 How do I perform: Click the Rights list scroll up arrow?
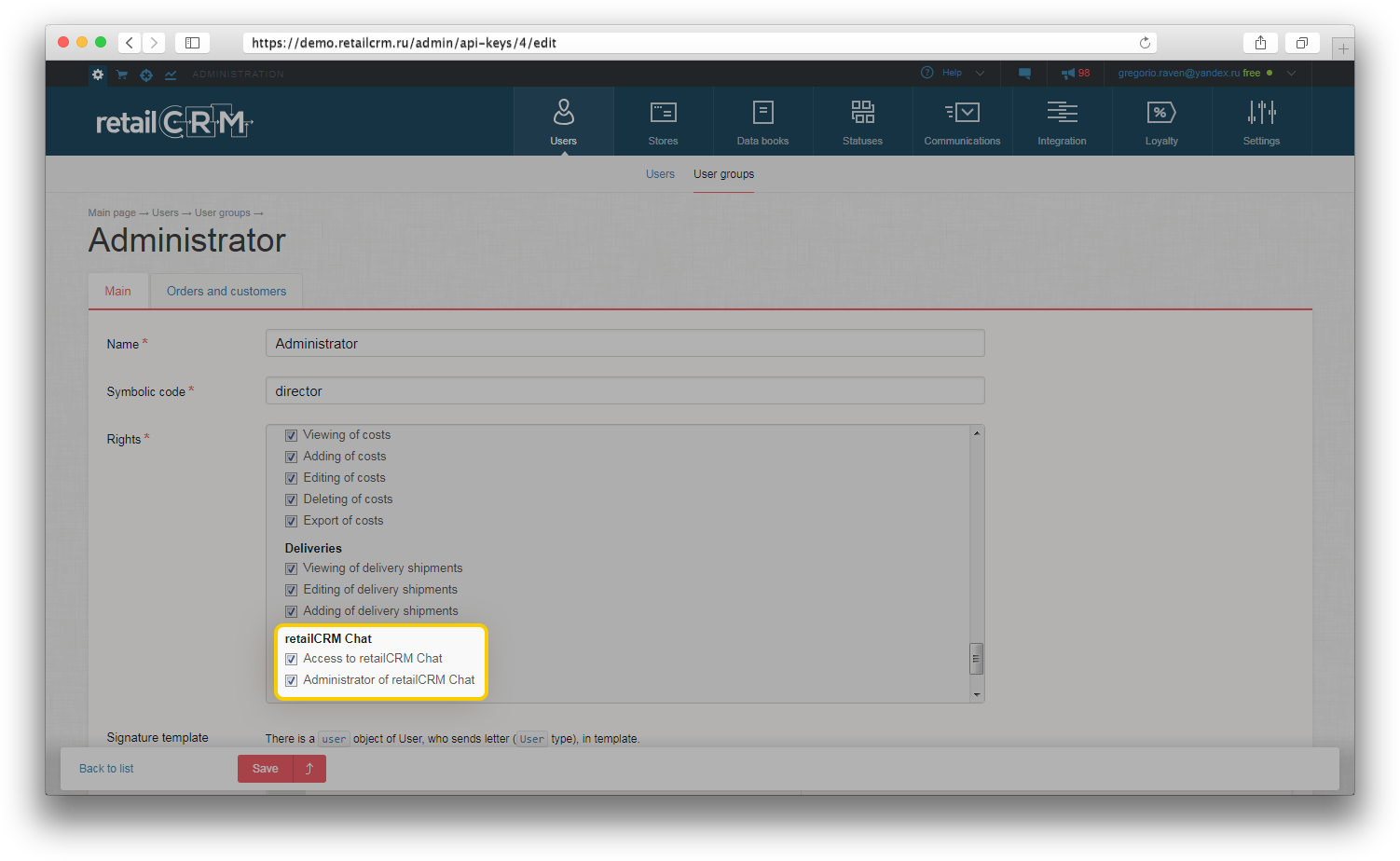click(x=977, y=433)
